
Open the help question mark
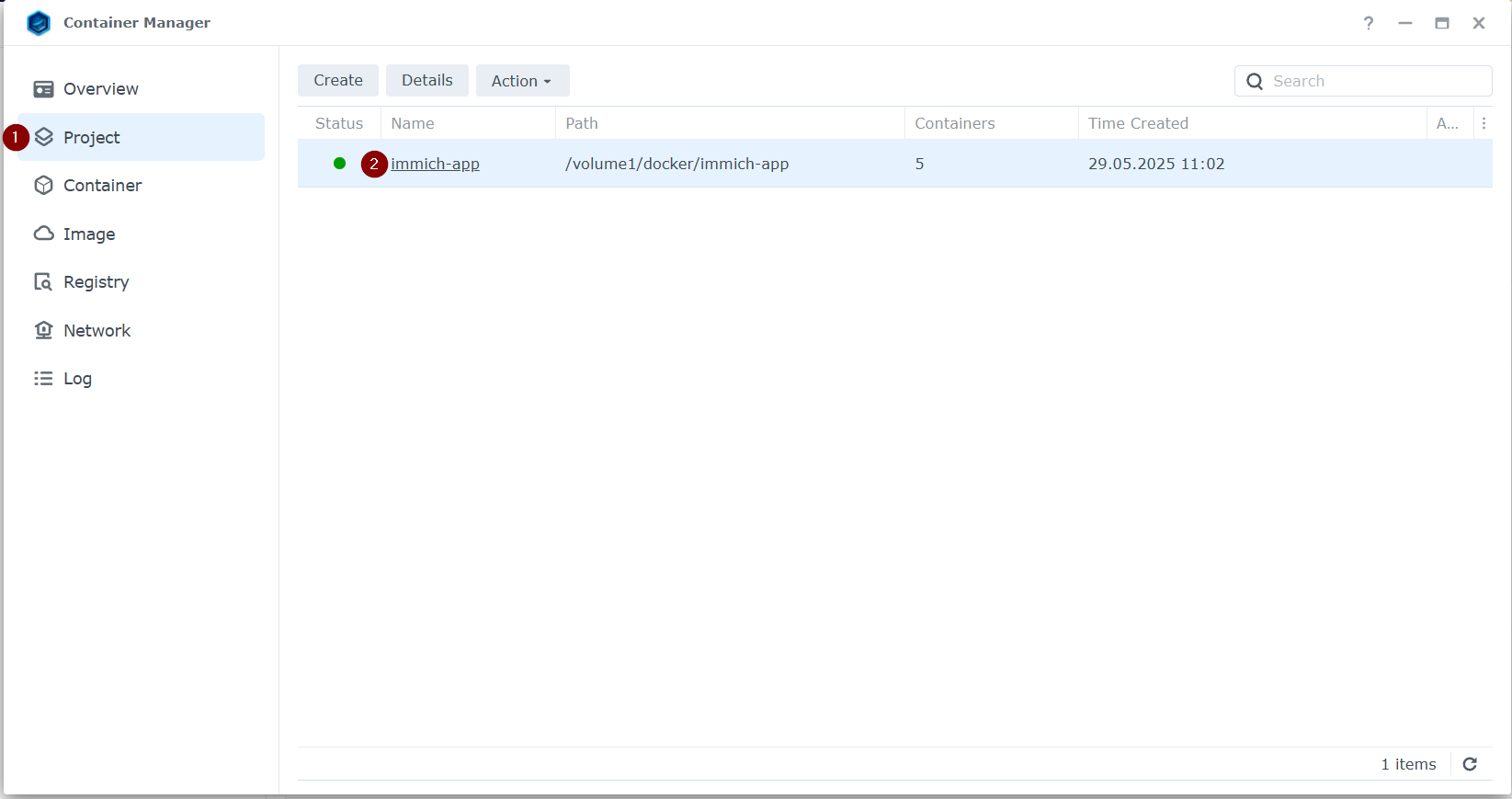click(1369, 23)
